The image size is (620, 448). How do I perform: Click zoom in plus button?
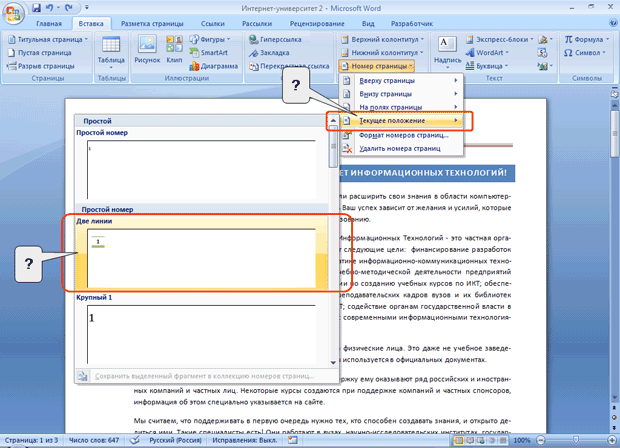point(612,440)
